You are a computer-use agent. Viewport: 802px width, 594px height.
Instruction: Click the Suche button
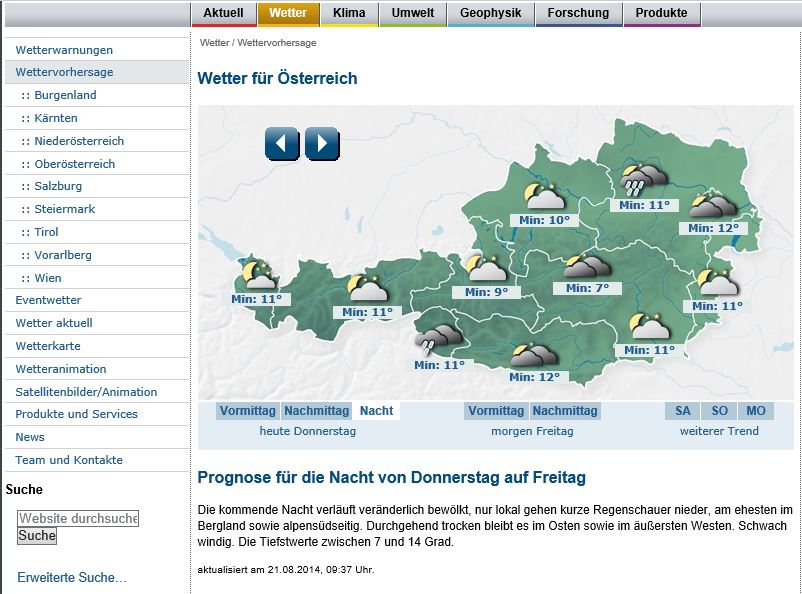[37, 536]
